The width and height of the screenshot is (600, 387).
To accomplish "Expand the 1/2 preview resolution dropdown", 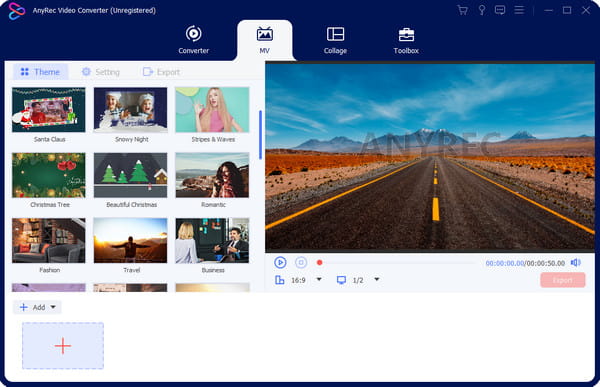I will 377,279.
